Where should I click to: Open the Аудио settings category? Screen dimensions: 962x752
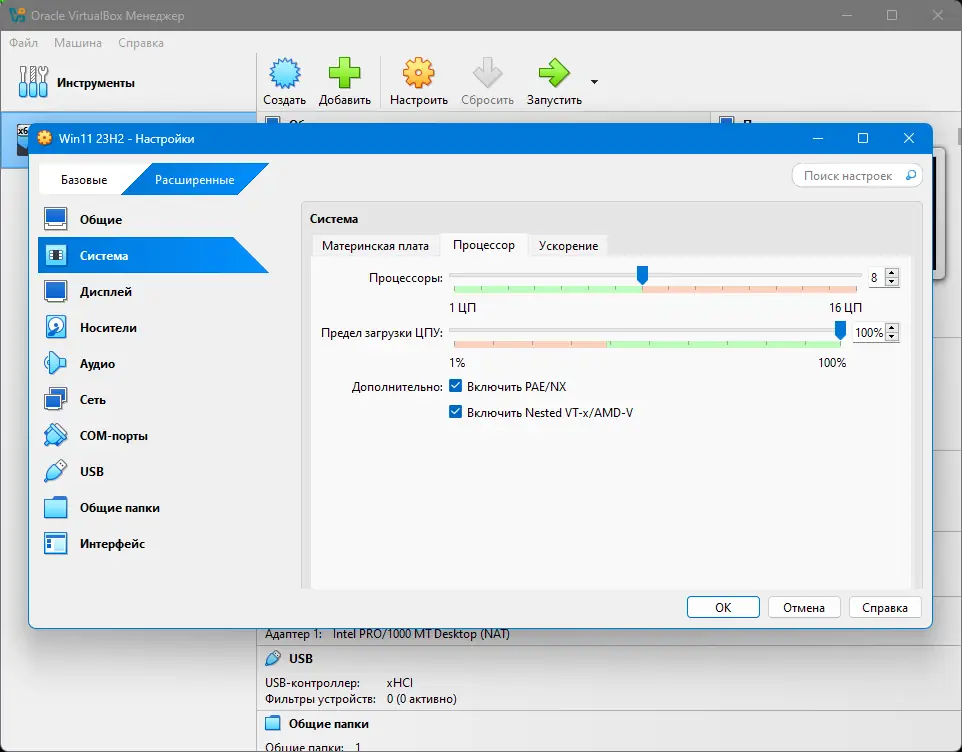[x=153, y=364]
